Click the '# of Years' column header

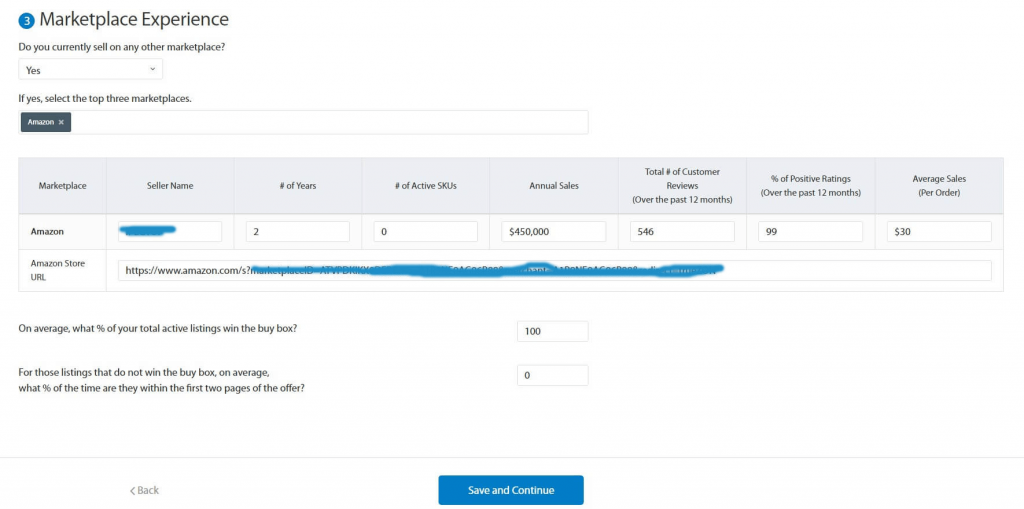point(298,186)
